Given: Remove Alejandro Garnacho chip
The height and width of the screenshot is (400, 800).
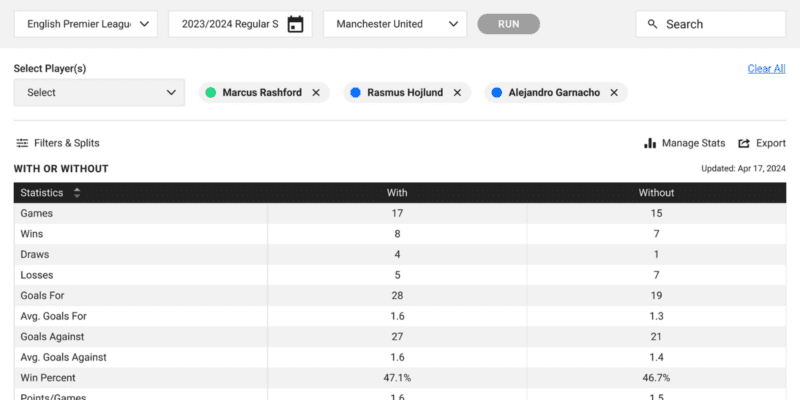Looking at the screenshot, I should click(x=614, y=92).
